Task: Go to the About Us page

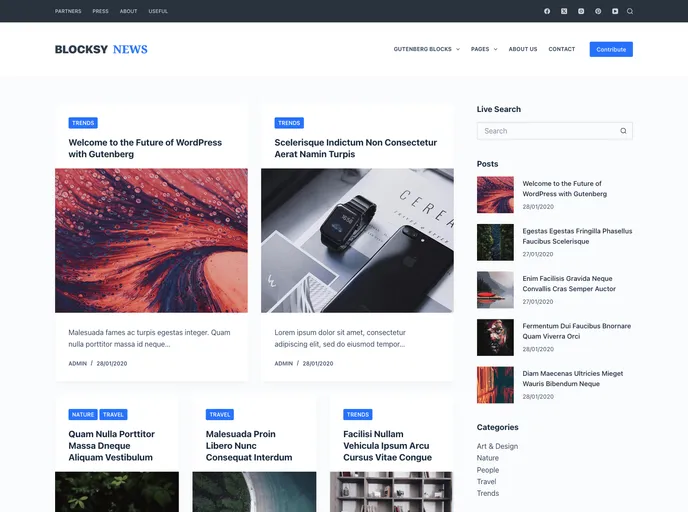Action: click(523, 49)
